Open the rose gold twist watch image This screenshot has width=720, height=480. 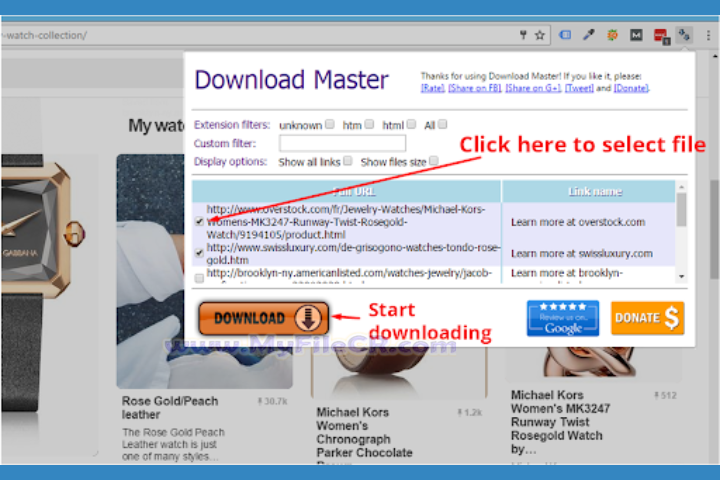[592, 364]
